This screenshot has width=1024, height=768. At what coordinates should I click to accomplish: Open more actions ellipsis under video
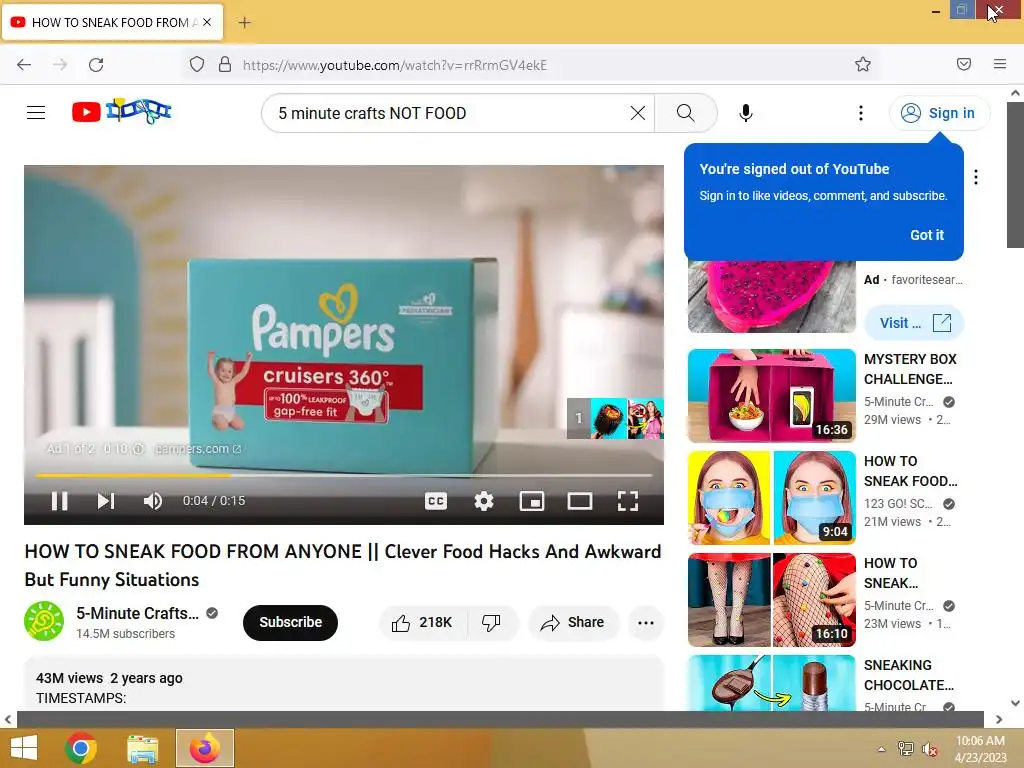pyautogui.click(x=646, y=622)
